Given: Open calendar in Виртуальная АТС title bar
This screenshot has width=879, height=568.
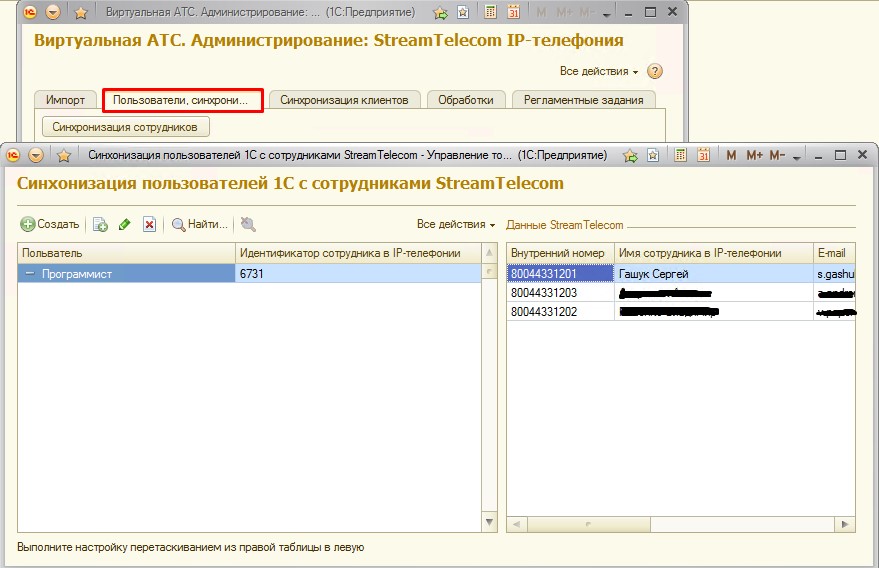Looking at the screenshot, I should [513, 12].
